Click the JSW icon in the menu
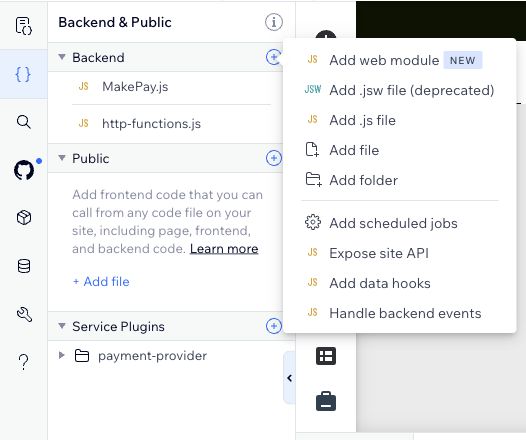526x440 pixels. [313, 89]
